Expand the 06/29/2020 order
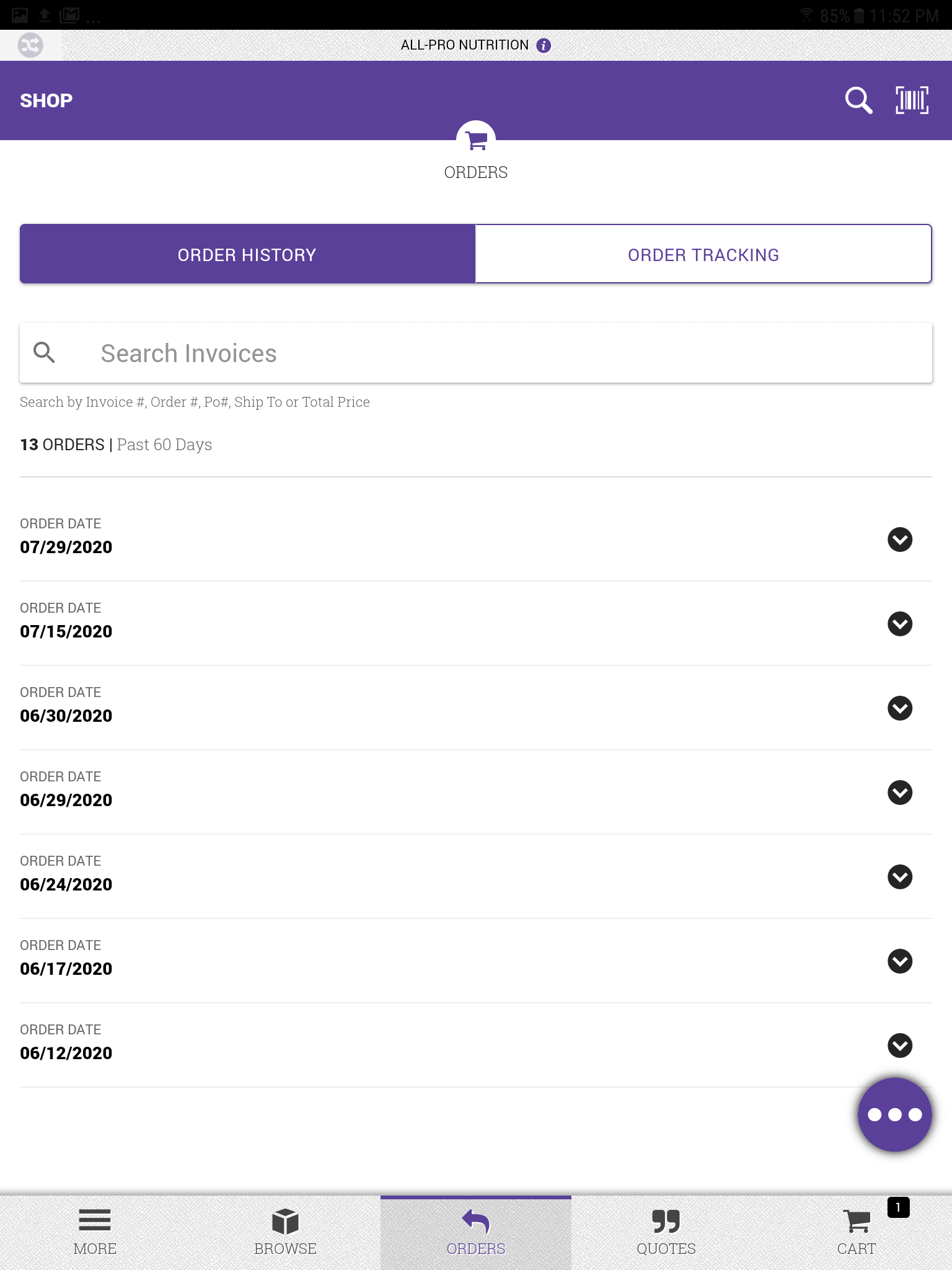Image resolution: width=952 pixels, height=1270 pixels. (x=900, y=793)
